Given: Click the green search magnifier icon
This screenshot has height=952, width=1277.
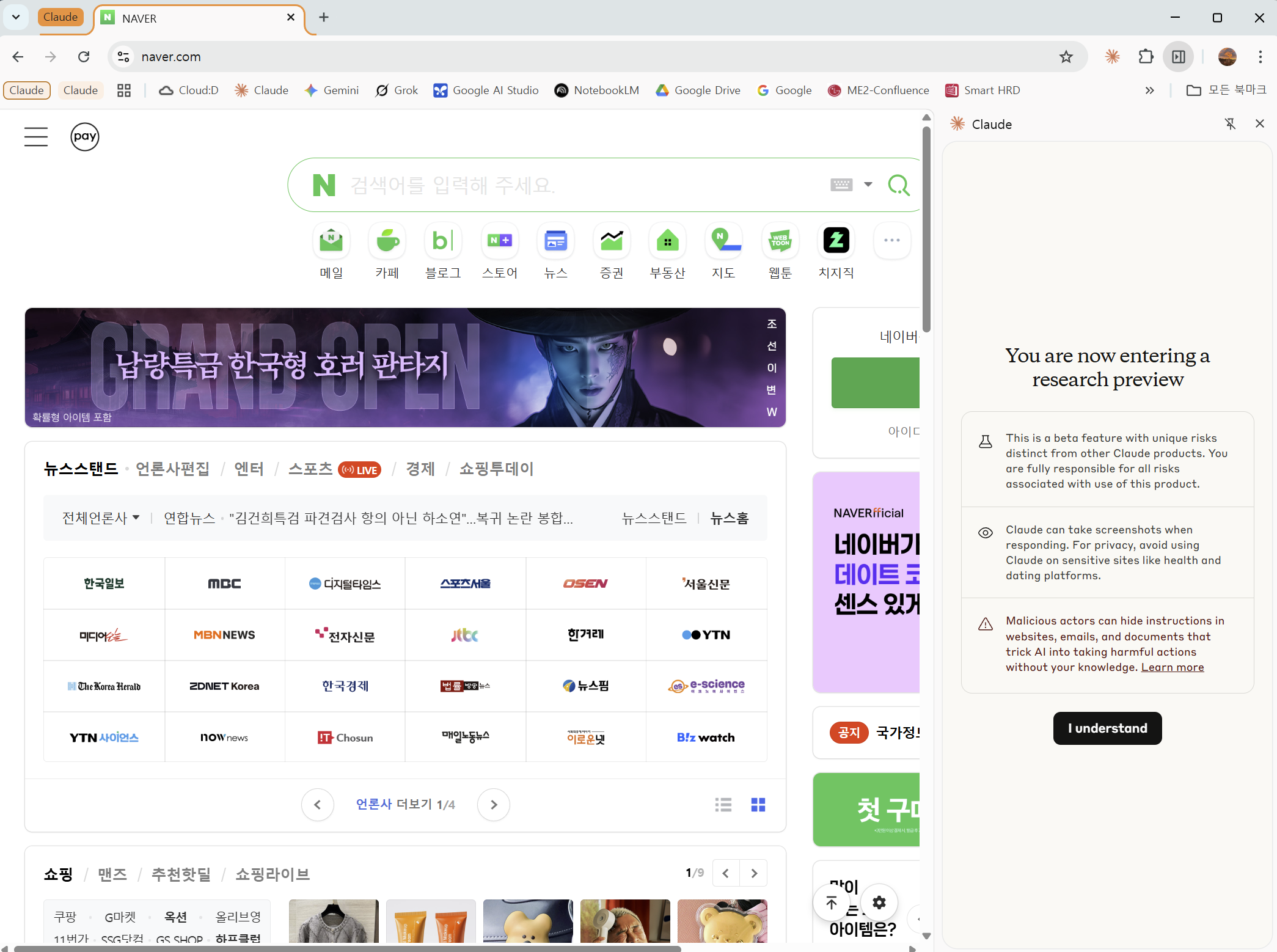Looking at the screenshot, I should click(898, 185).
